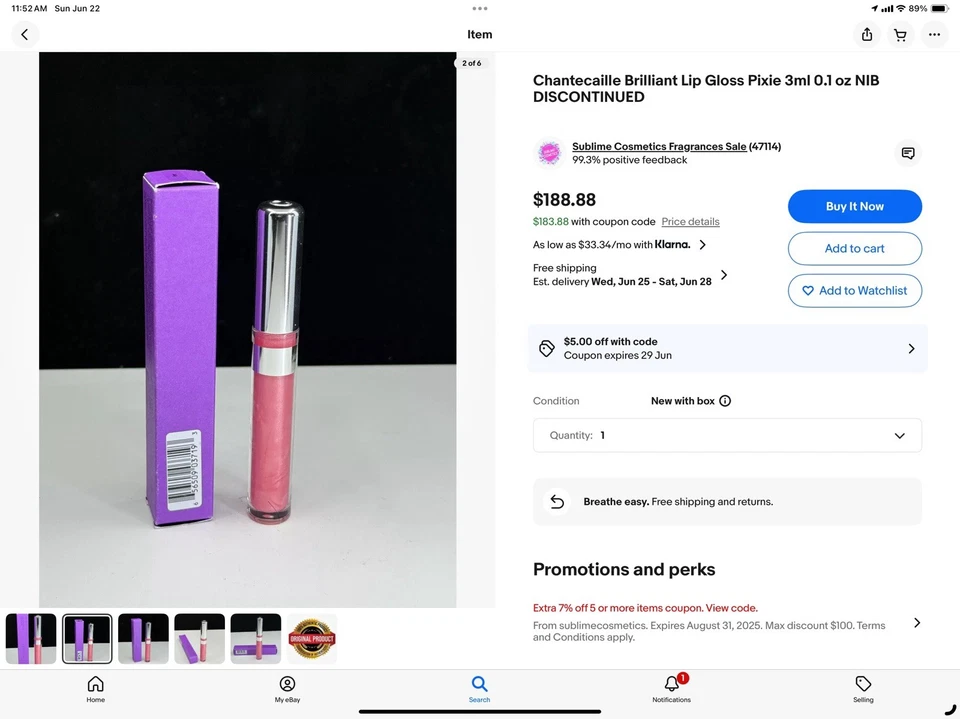960x719 pixels.
Task: Expand the Extra 7% off promotion chevron
Action: (917, 623)
